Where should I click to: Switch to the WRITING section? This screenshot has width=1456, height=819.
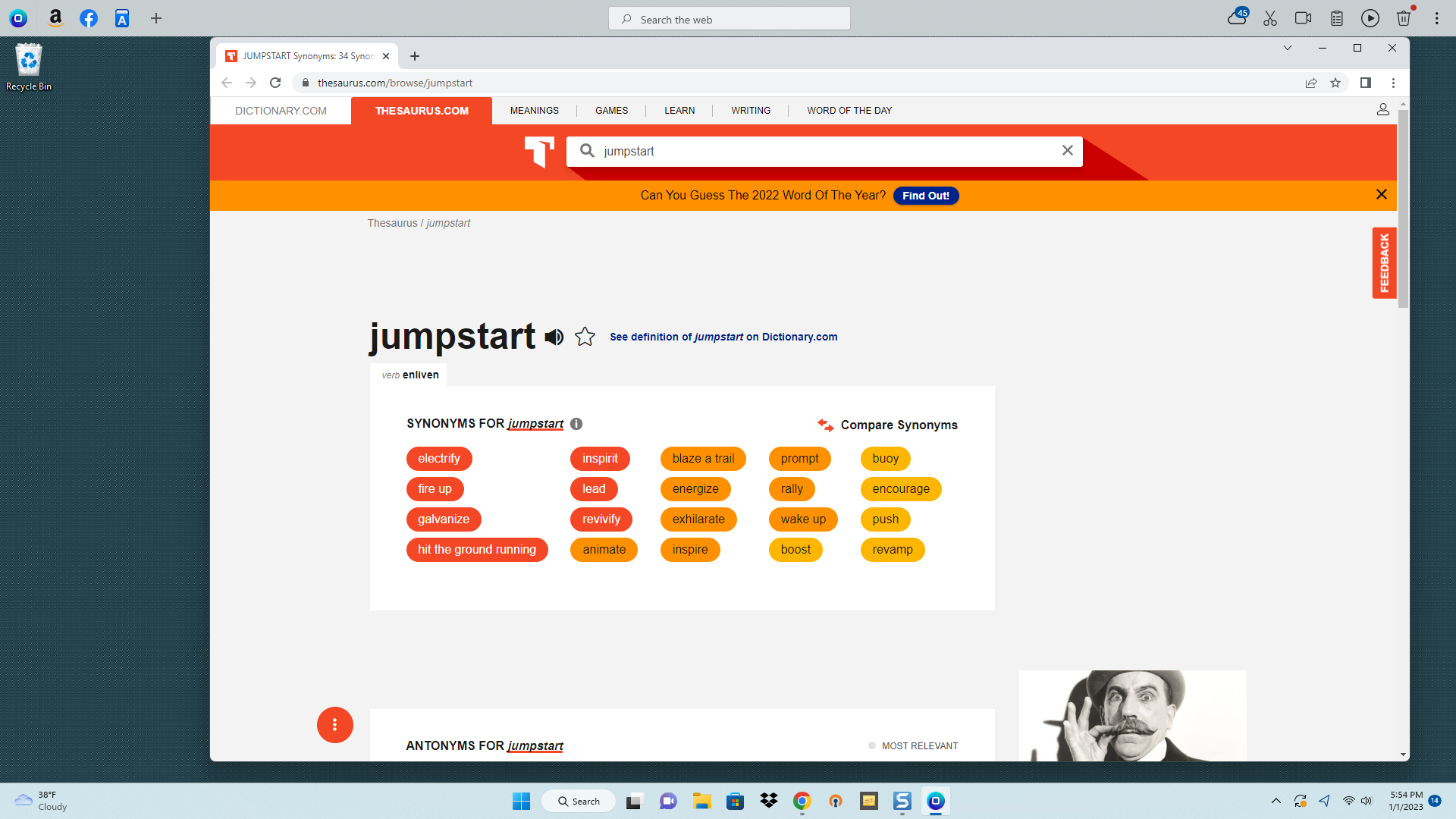tap(750, 110)
